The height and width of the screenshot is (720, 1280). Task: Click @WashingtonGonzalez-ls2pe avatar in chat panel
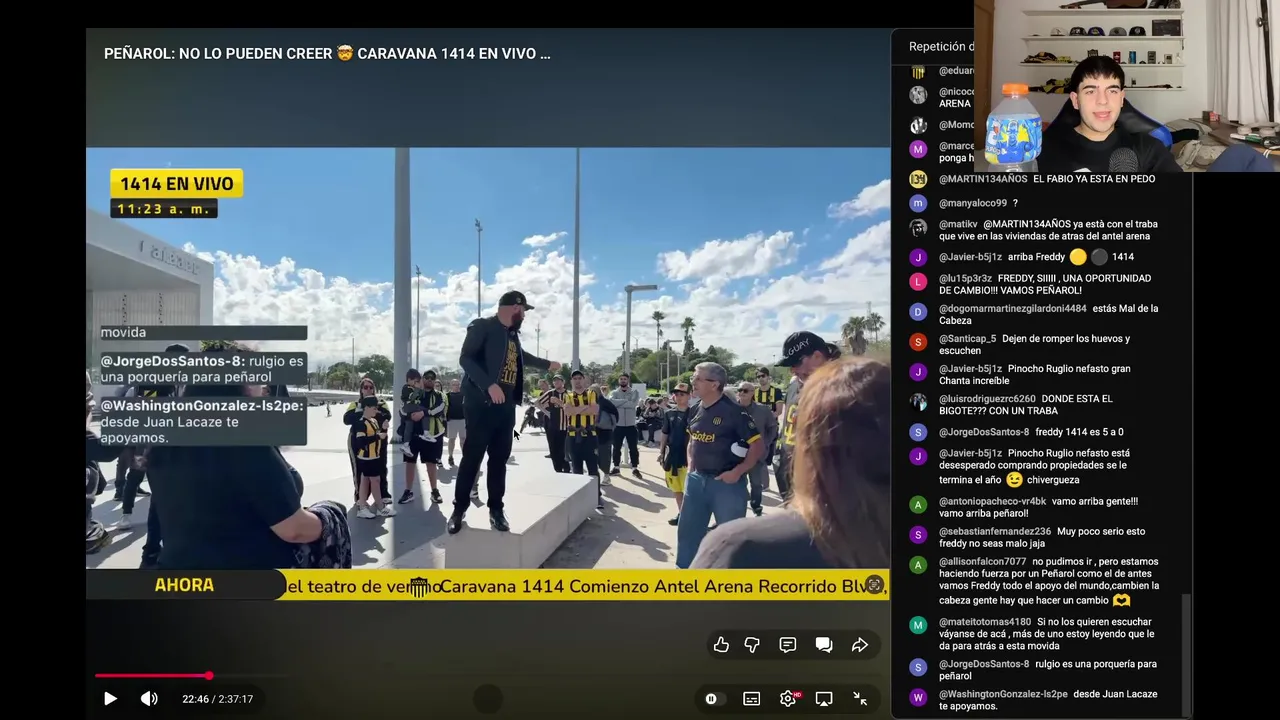918,697
